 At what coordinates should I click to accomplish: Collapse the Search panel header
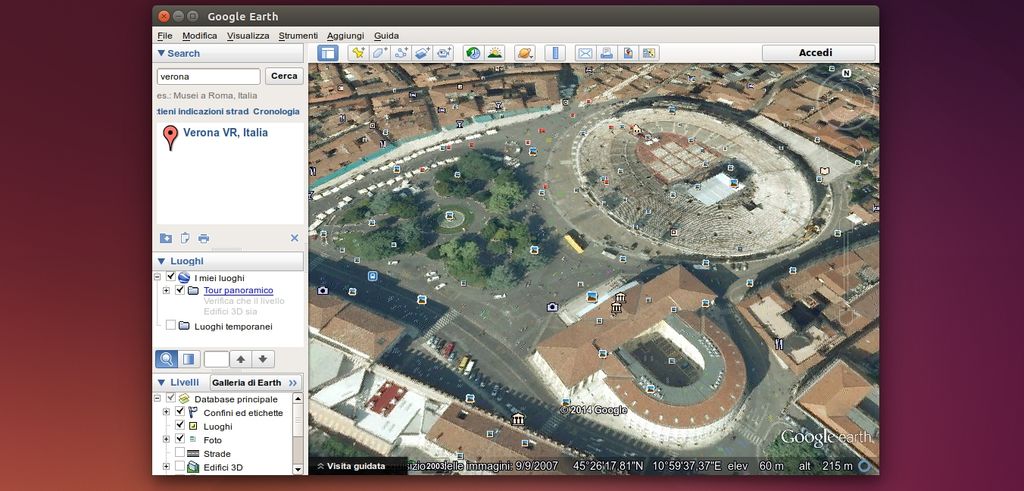click(161, 53)
